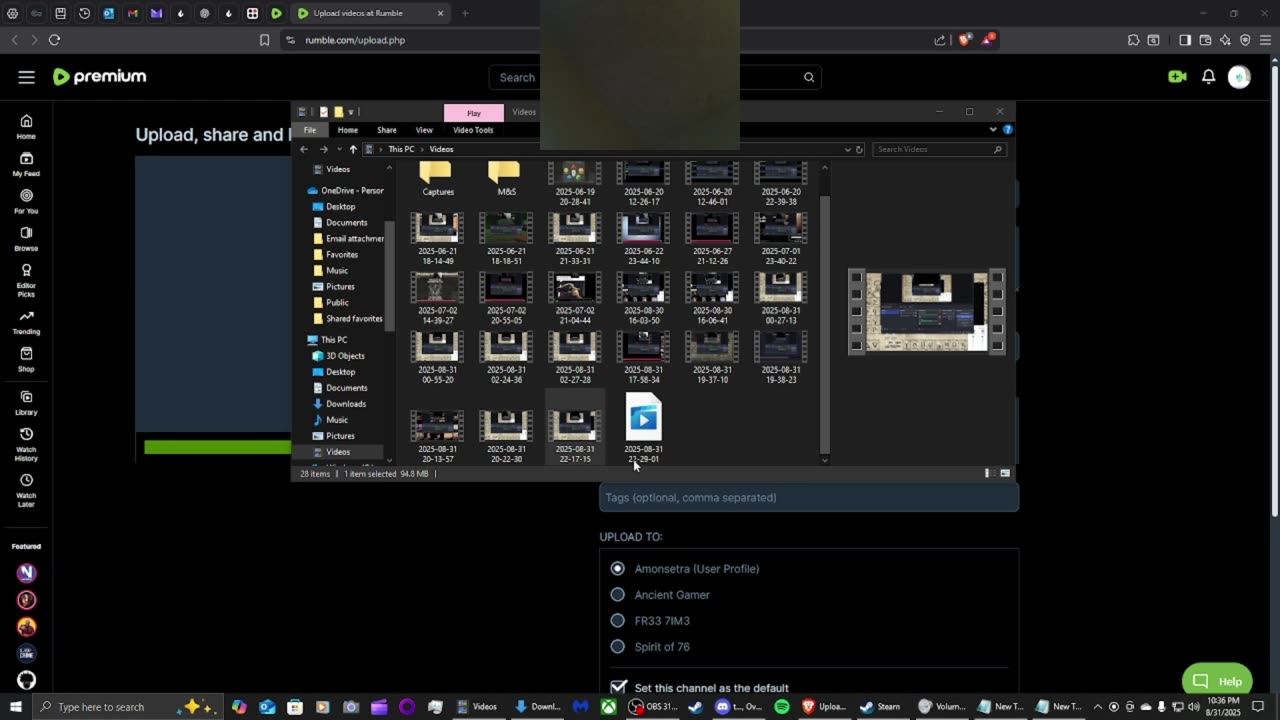Open the Quick Access Toolbar dropdown
This screenshot has width=1280, height=720.
(351, 112)
